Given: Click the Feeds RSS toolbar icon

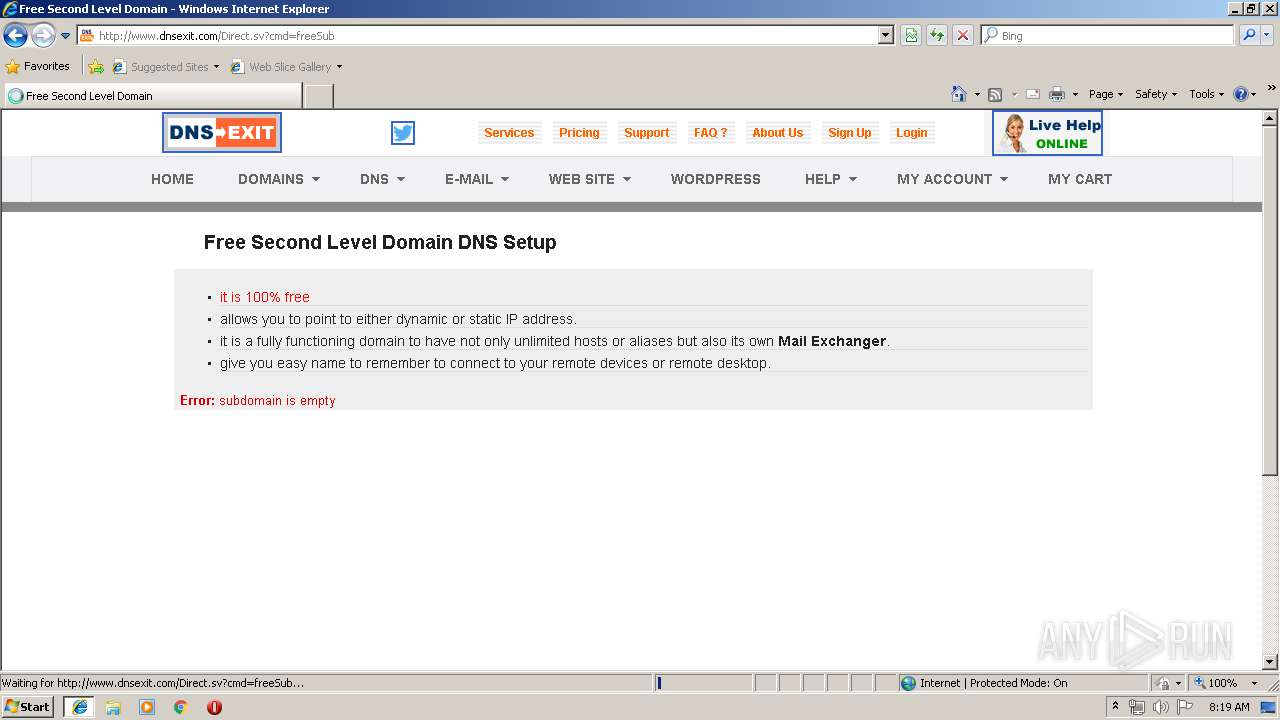Looking at the screenshot, I should coord(995,94).
